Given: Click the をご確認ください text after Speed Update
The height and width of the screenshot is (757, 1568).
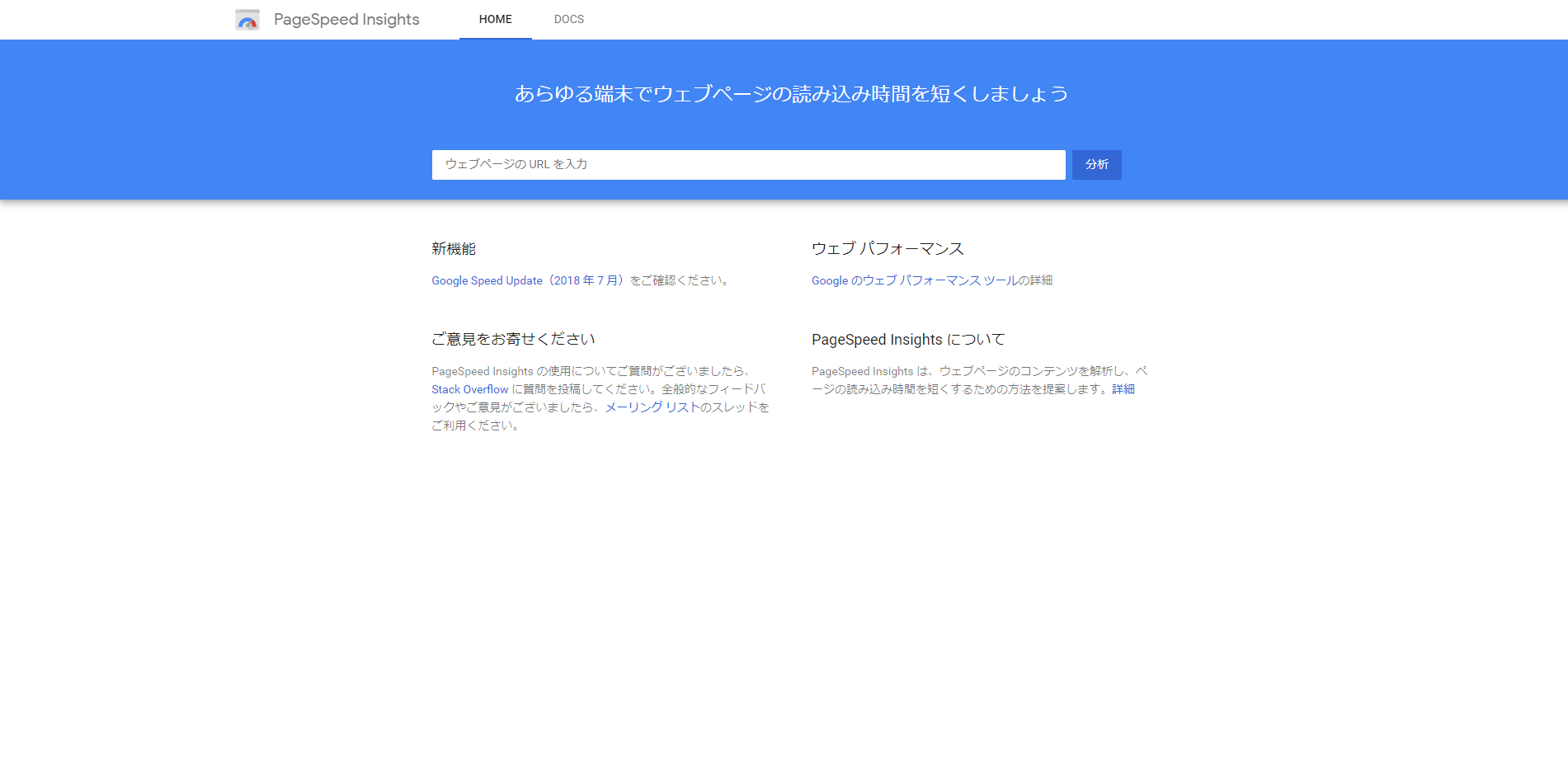Looking at the screenshot, I should 680,281.
